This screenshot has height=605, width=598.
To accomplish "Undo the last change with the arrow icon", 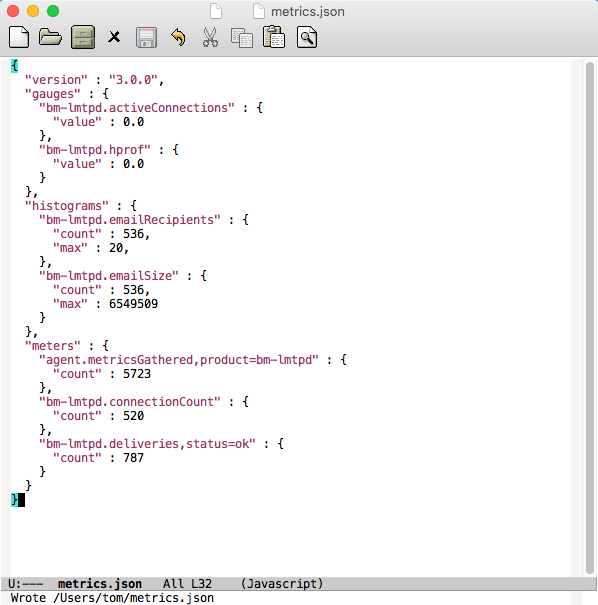I will point(178,37).
